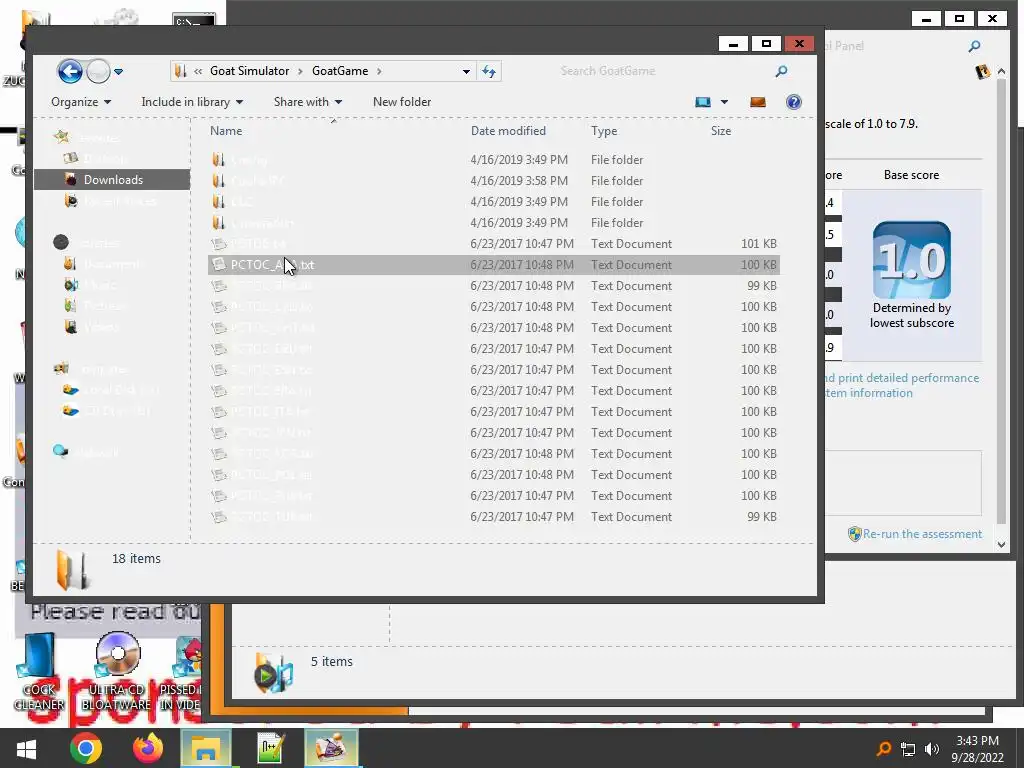Open the address bar history dropdown
Image resolution: width=1024 pixels, height=768 pixels.
coord(466,71)
